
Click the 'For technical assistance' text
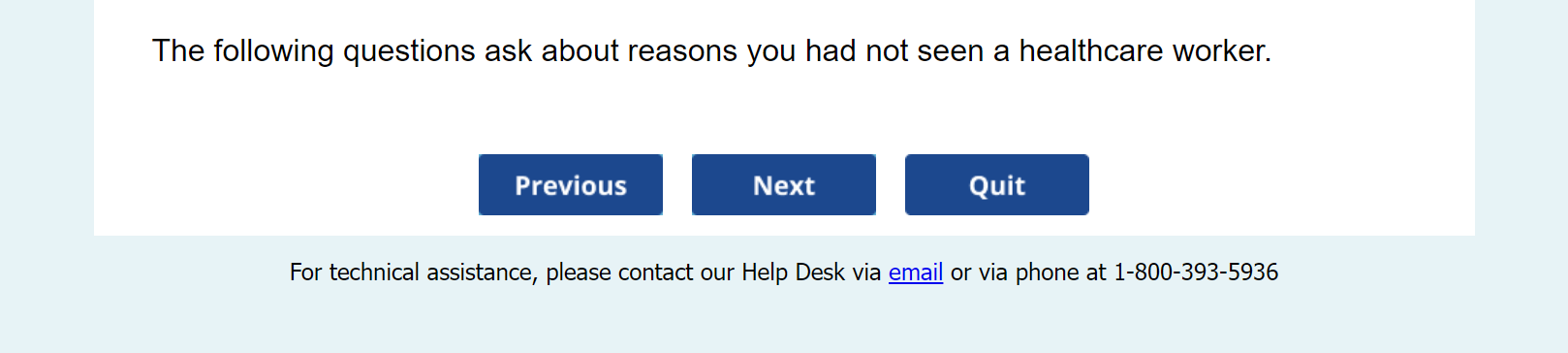413,273
